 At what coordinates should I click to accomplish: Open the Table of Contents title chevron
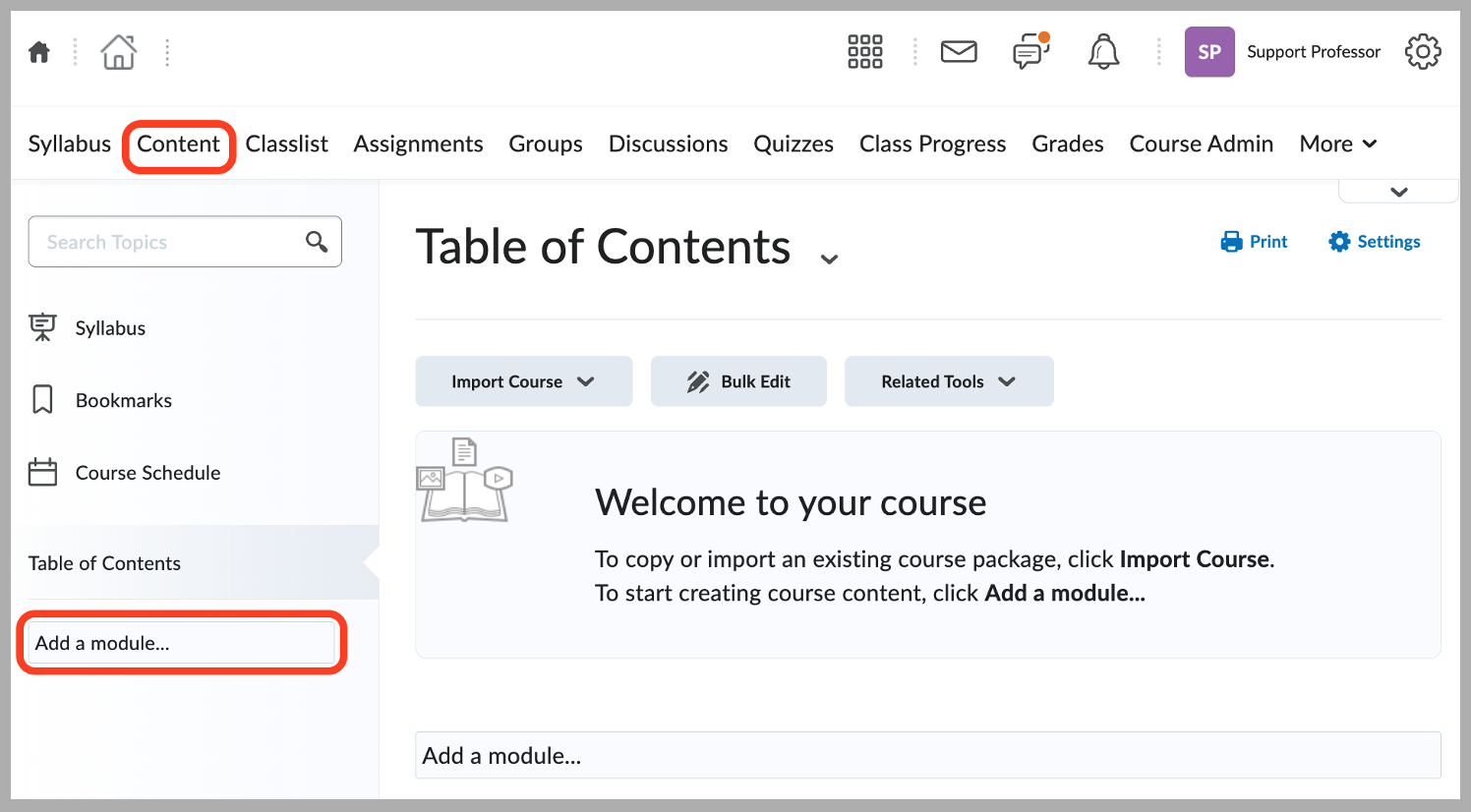coord(829,258)
